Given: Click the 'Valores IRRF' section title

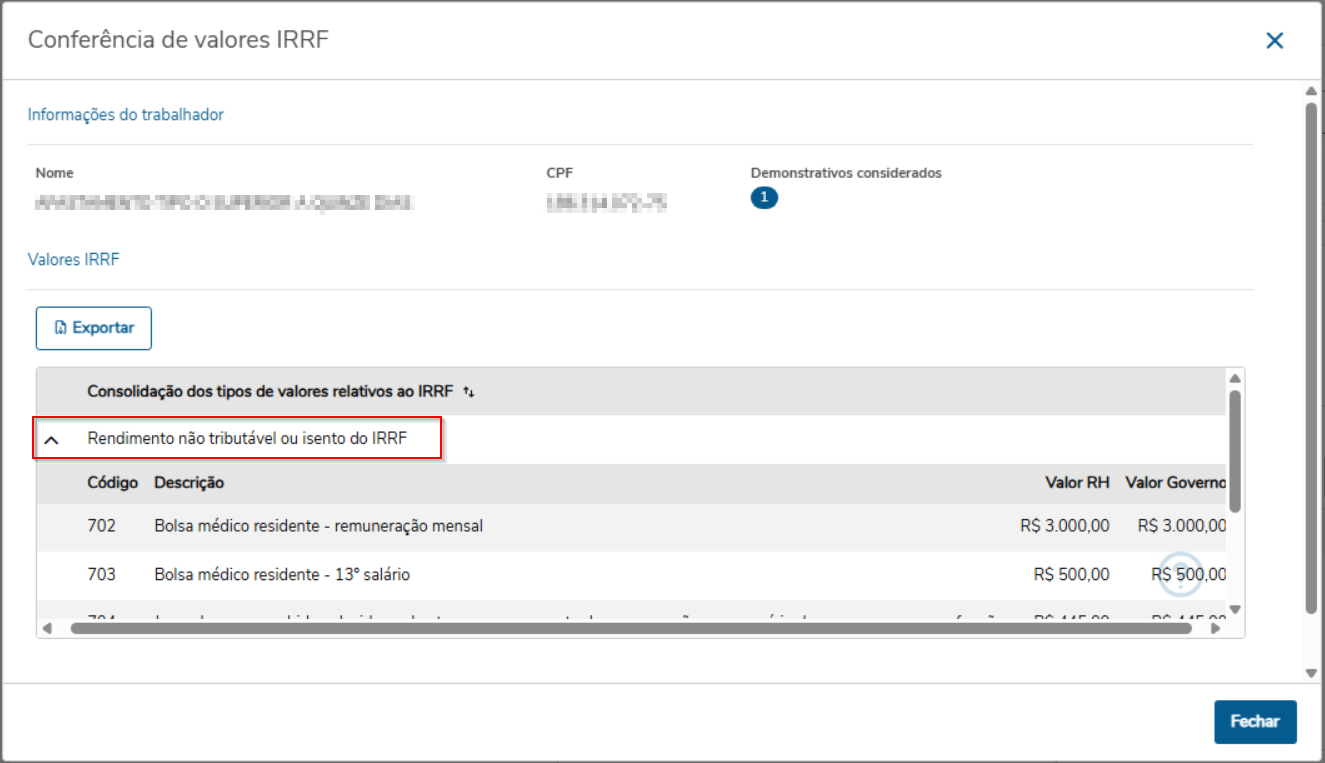Looking at the screenshot, I should 73,260.
